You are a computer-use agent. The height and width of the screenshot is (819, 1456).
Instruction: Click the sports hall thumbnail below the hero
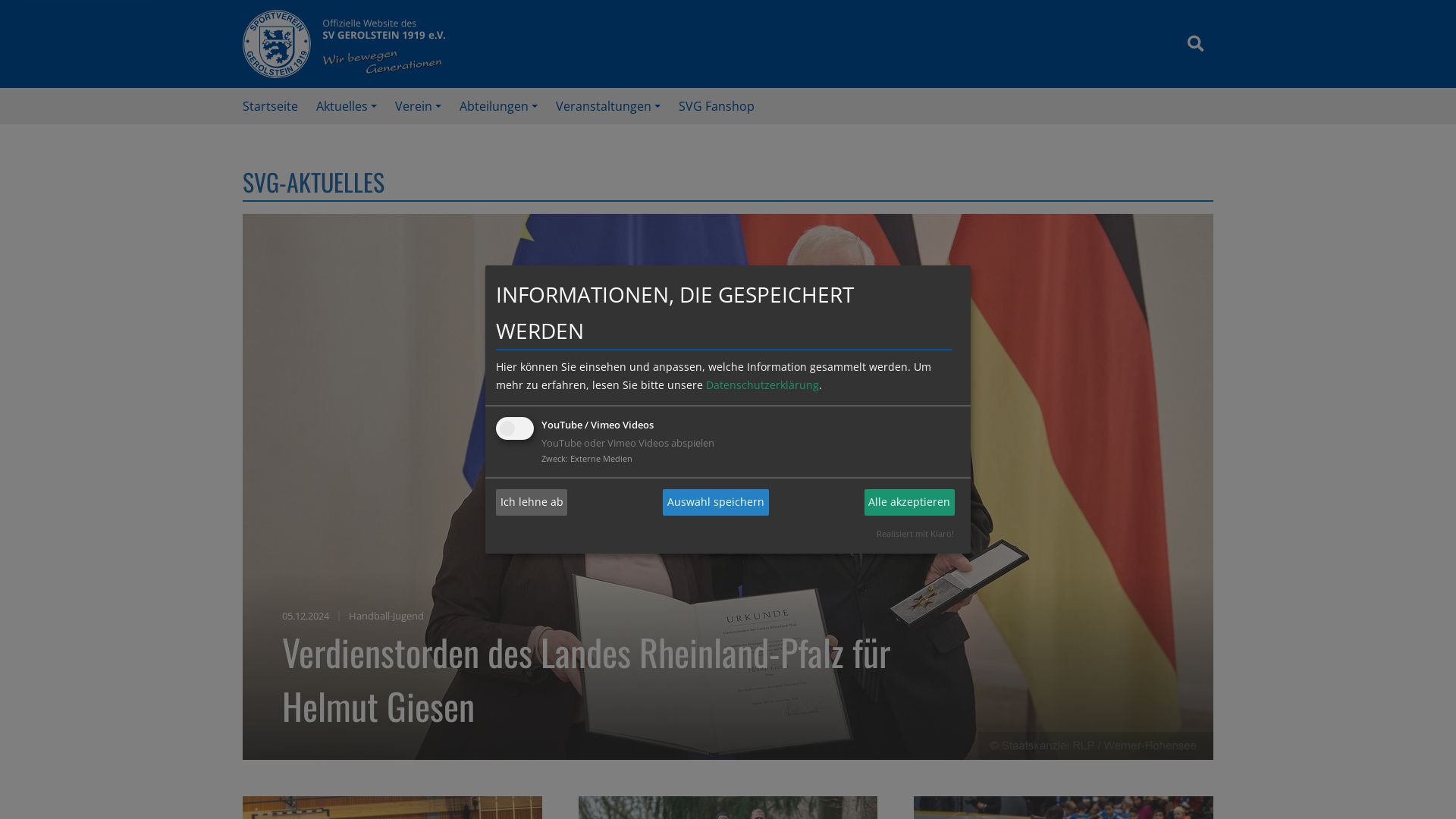[x=392, y=808]
